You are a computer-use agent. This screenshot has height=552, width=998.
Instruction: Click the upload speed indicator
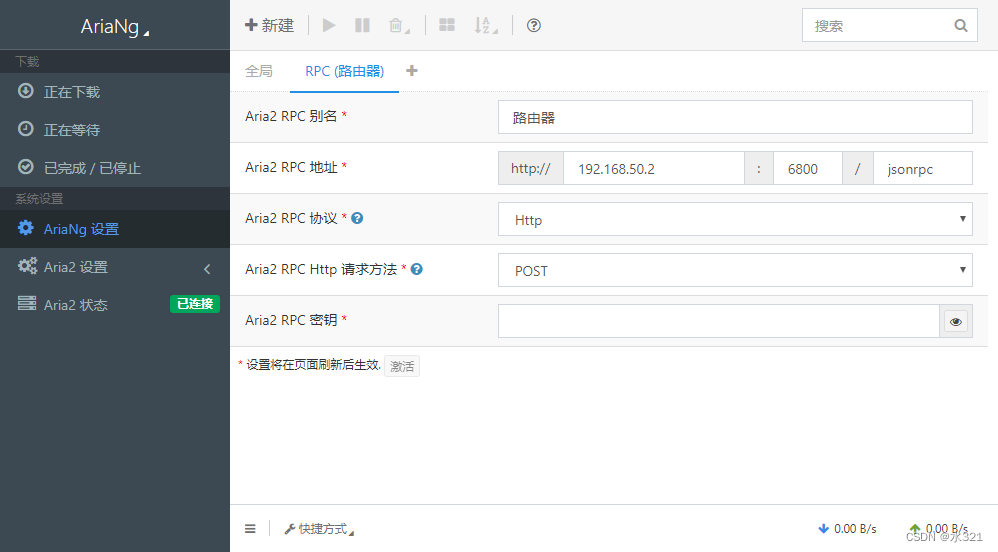click(939, 529)
